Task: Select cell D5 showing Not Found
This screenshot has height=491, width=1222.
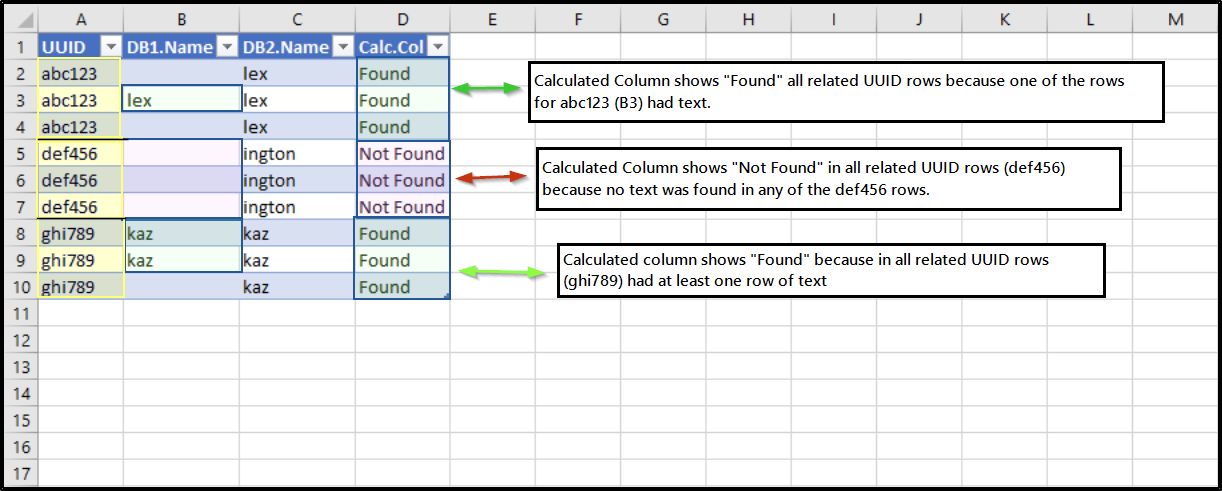Action: (403, 154)
